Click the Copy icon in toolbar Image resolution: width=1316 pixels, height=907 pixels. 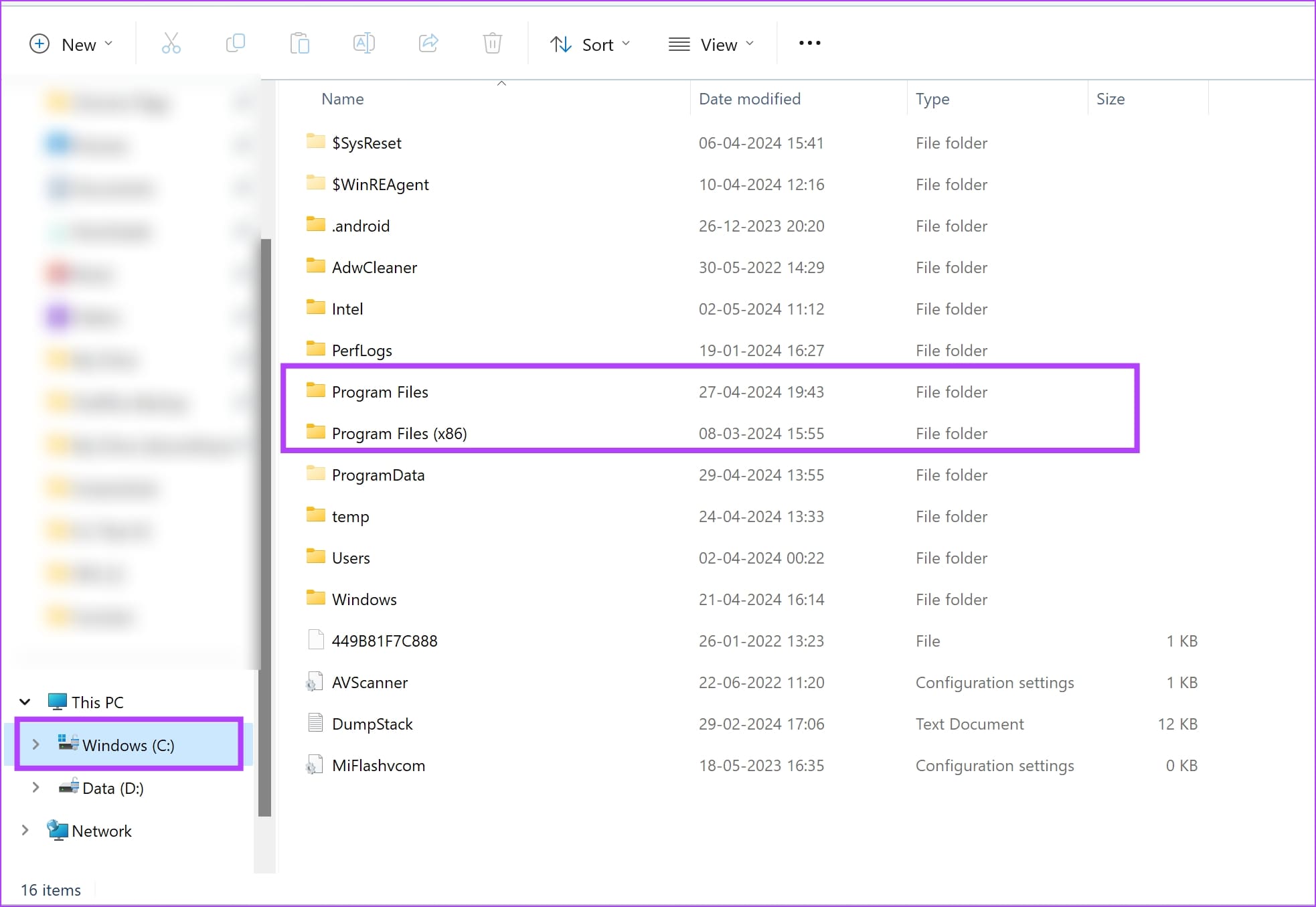tap(235, 44)
